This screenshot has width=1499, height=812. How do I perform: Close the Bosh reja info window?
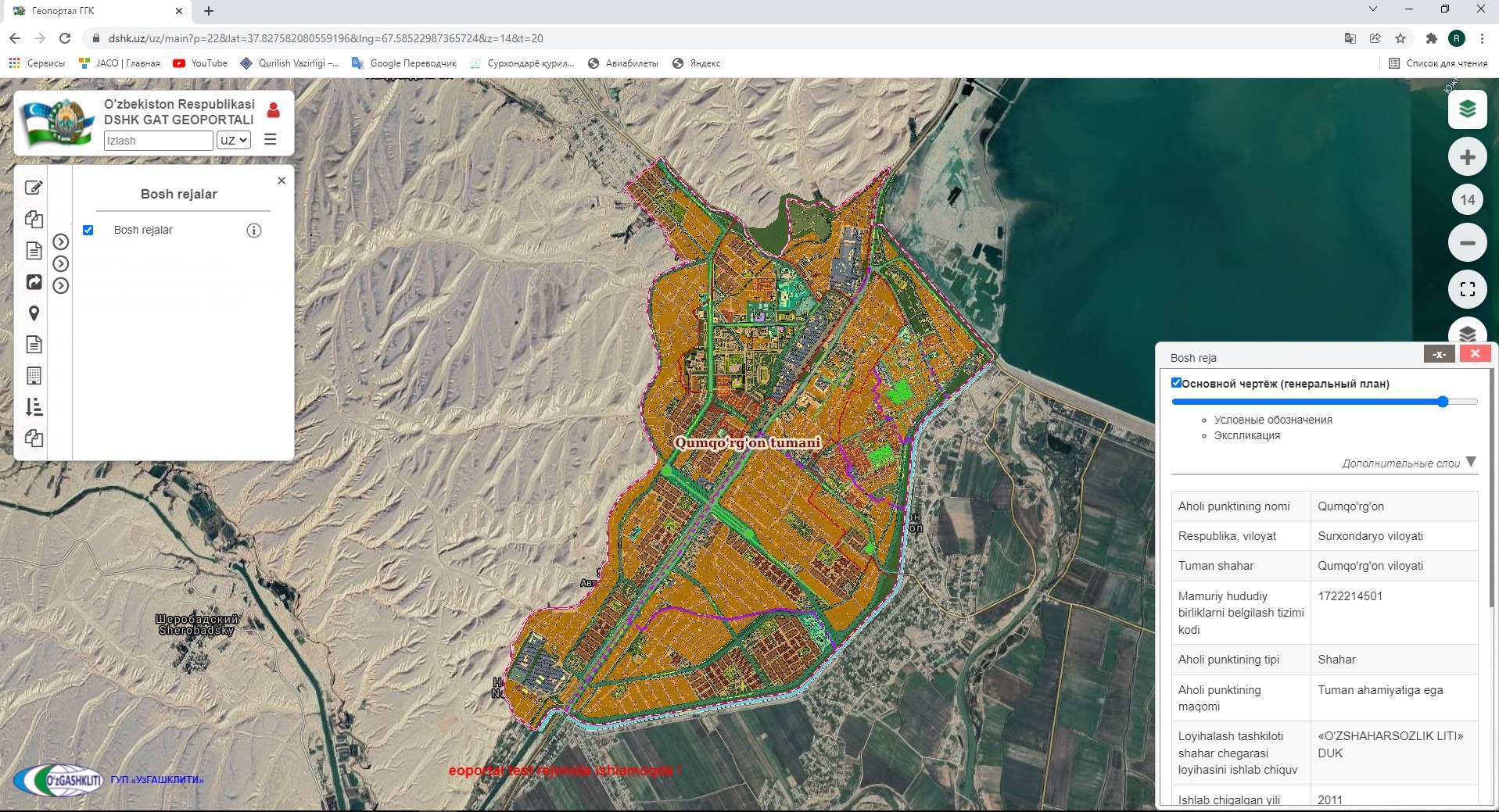(1475, 353)
